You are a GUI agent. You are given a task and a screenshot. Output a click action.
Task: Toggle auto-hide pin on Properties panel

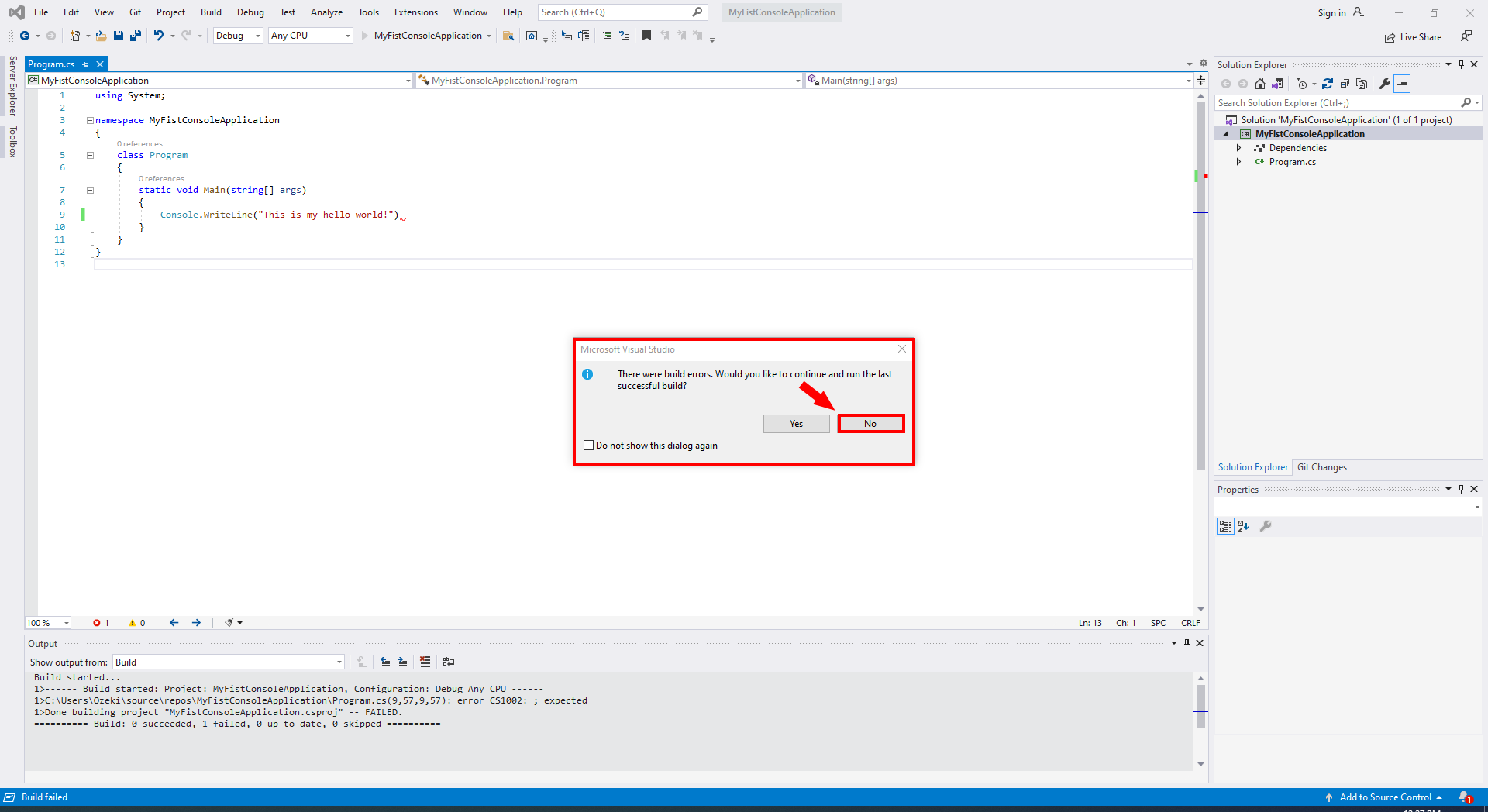(x=1461, y=489)
